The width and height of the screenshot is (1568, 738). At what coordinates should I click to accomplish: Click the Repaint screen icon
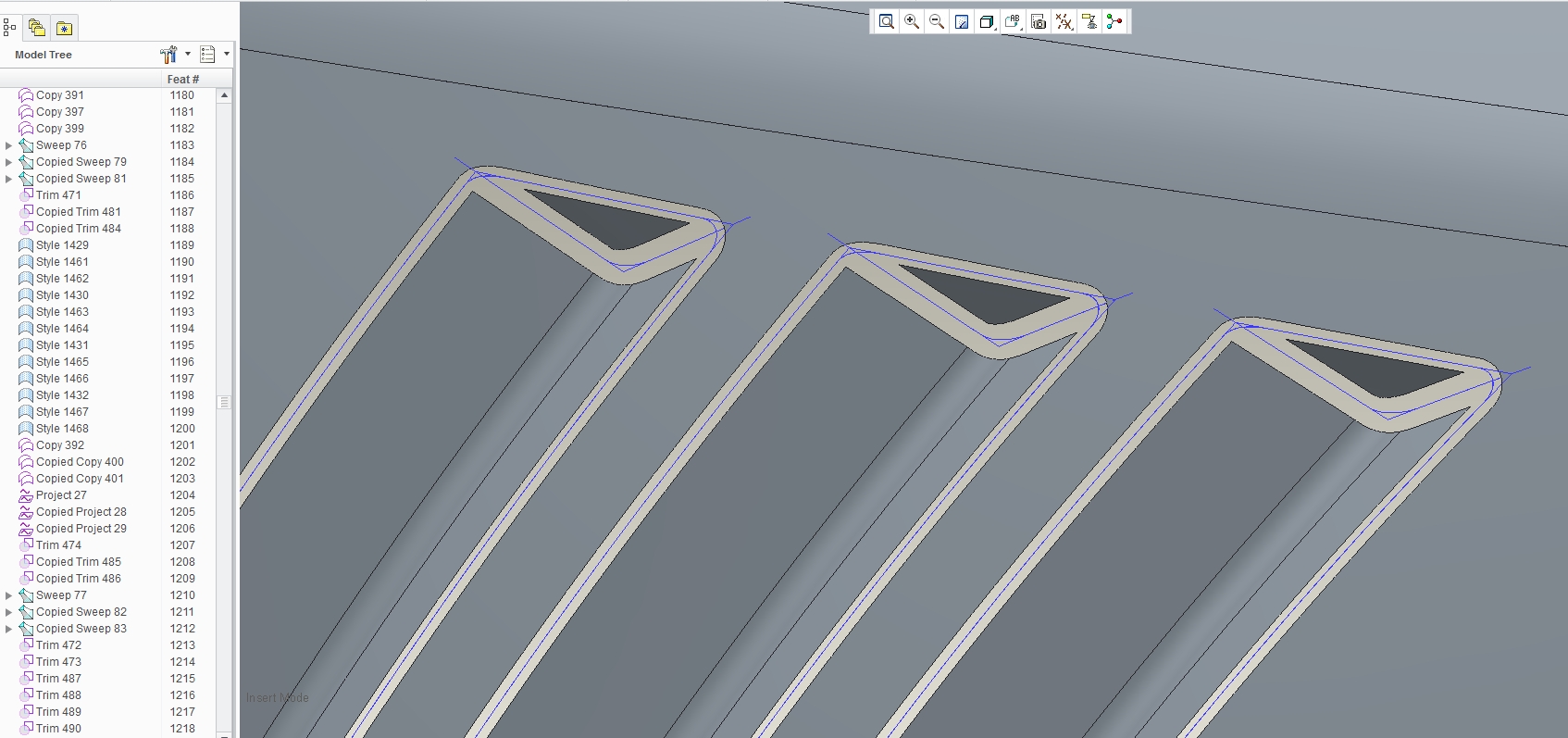962,21
